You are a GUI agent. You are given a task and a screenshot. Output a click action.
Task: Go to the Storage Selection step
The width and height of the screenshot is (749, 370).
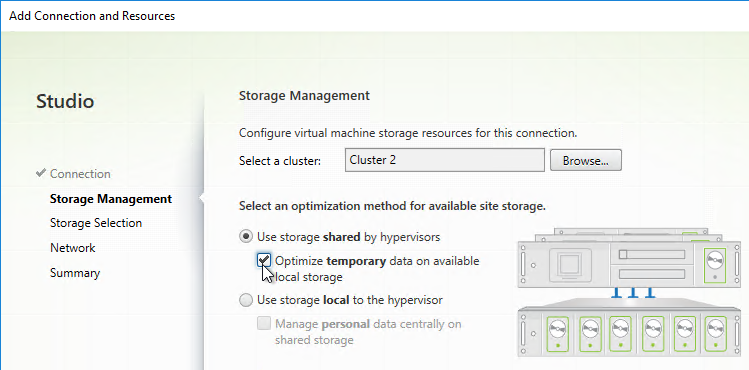(96, 223)
